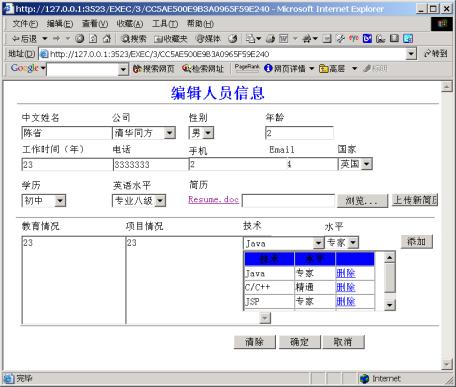Expand the Google search box dropdown
The image size is (456, 387).
click(x=123, y=70)
